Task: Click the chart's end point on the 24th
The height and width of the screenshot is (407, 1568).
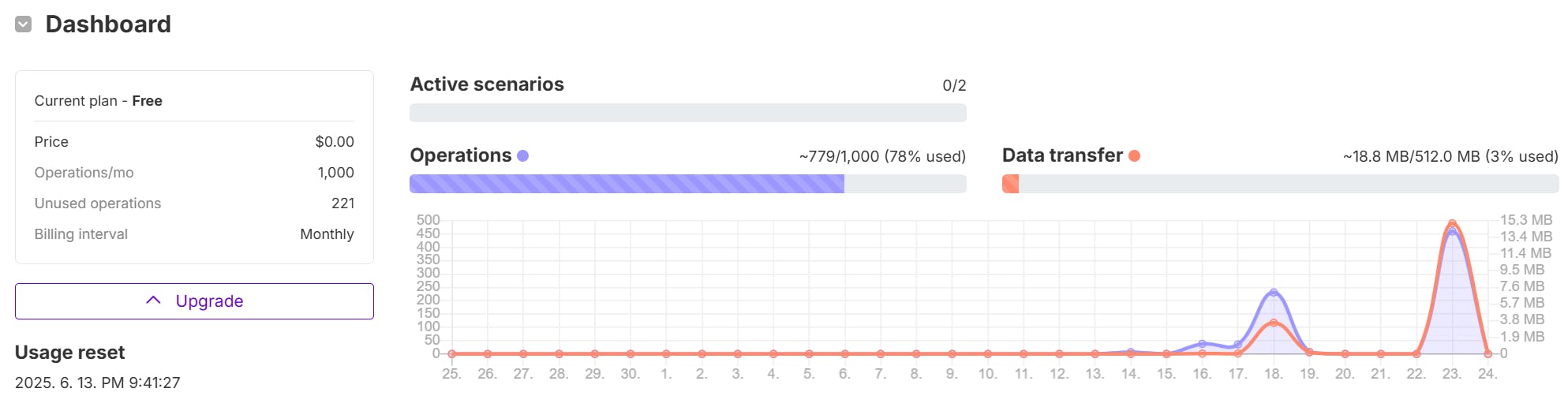Action: pos(1488,353)
